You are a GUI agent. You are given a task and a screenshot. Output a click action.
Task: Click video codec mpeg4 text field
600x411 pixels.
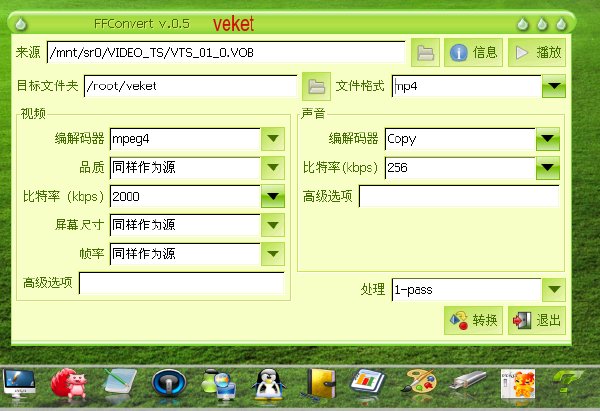(x=185, y=139)
